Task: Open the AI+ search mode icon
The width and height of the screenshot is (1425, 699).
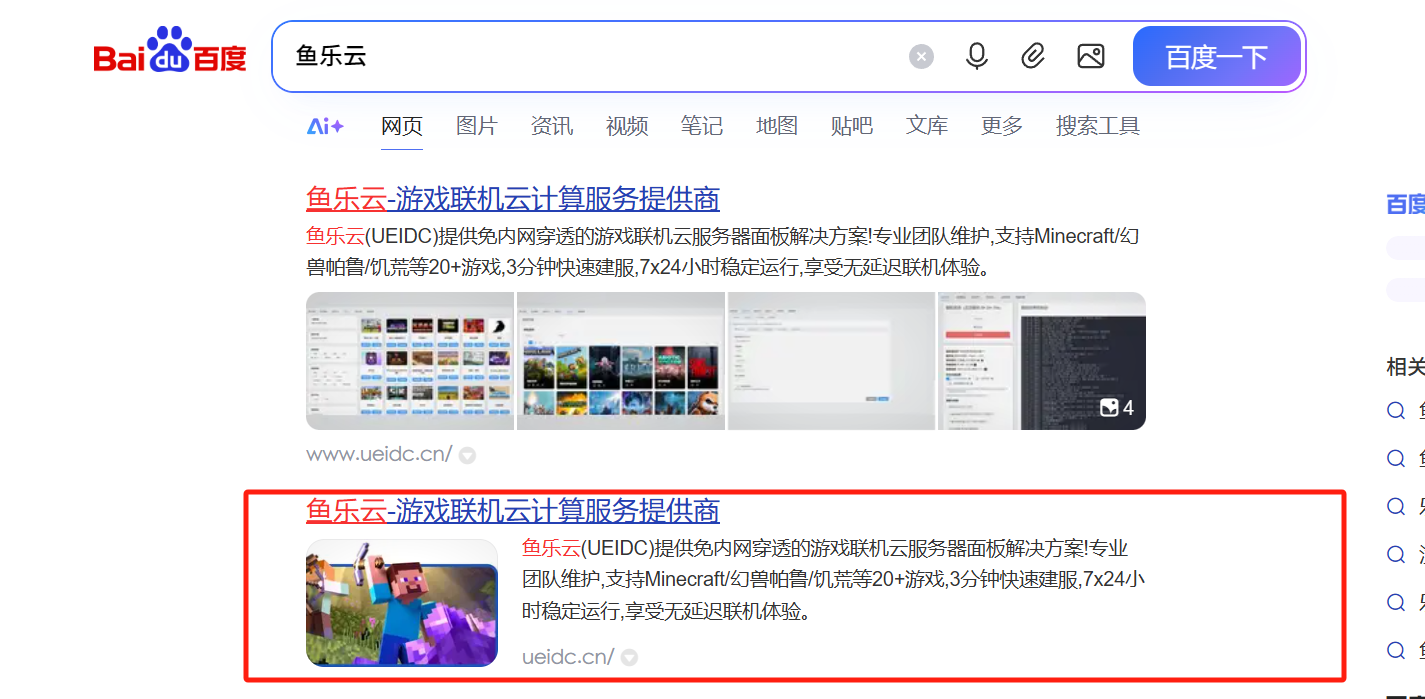Action: pyautogui.click(x=325, y=126)
